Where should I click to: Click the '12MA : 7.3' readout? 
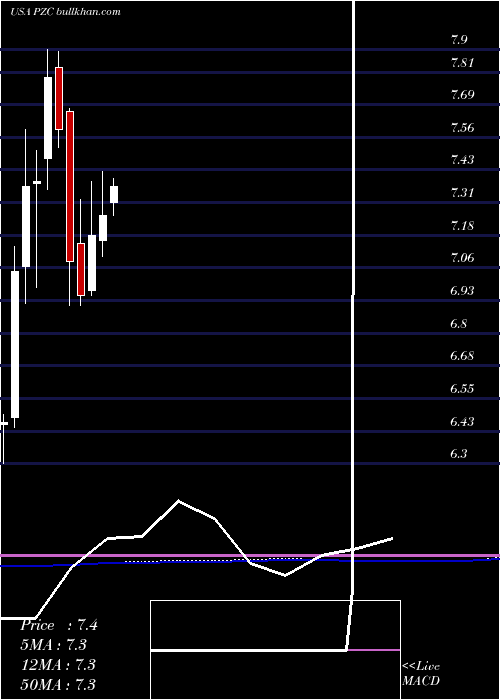pyautogui.click(x=58, y=665)
